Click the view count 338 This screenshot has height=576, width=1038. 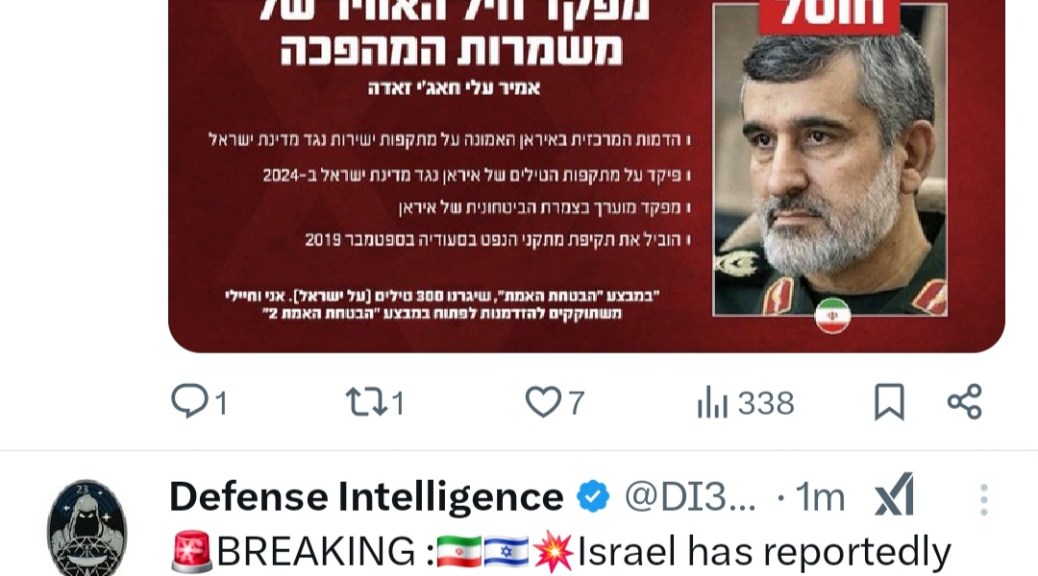pos(766,403)
